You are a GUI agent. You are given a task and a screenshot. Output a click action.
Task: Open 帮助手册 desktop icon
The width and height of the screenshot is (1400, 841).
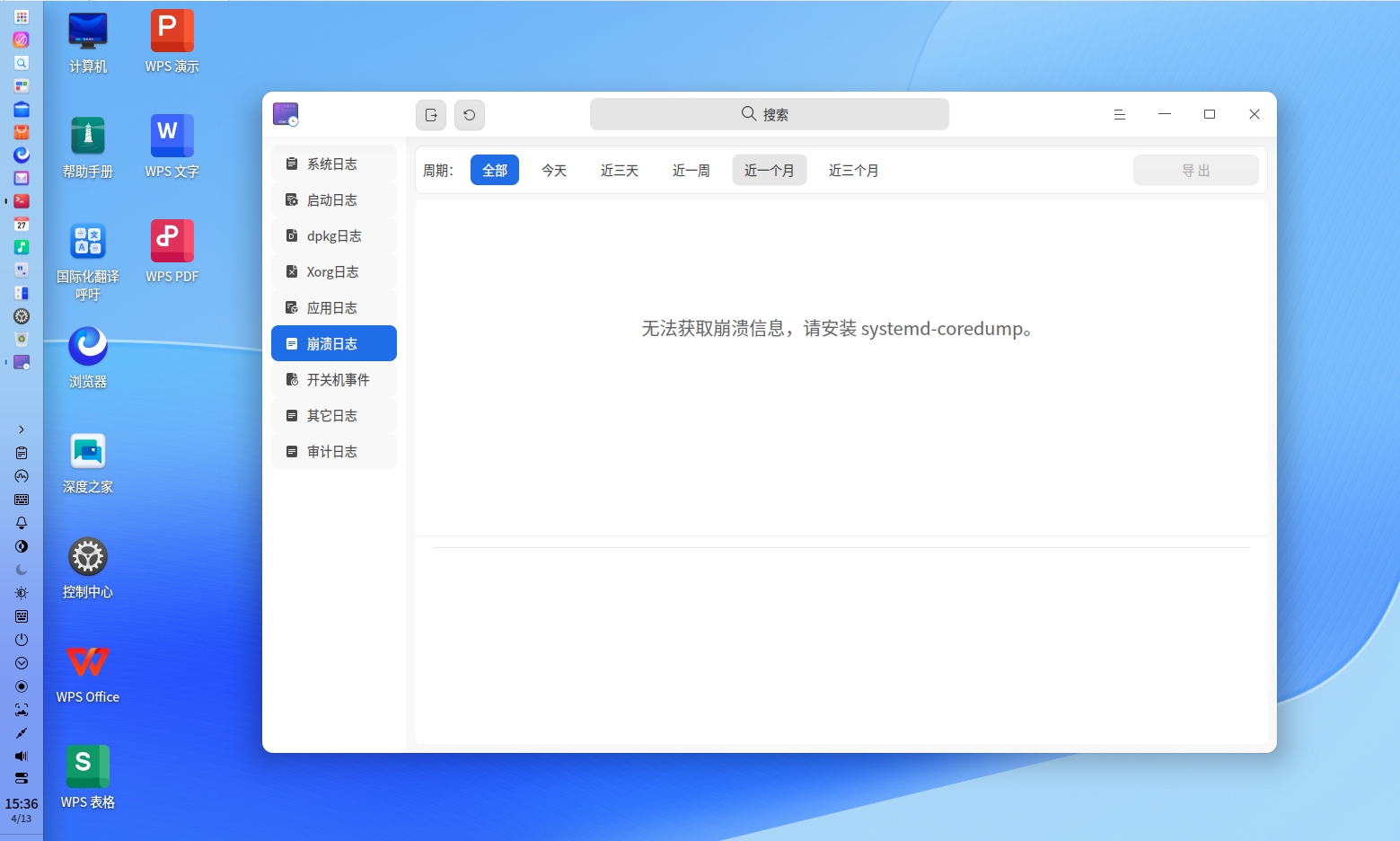[88, 147]
